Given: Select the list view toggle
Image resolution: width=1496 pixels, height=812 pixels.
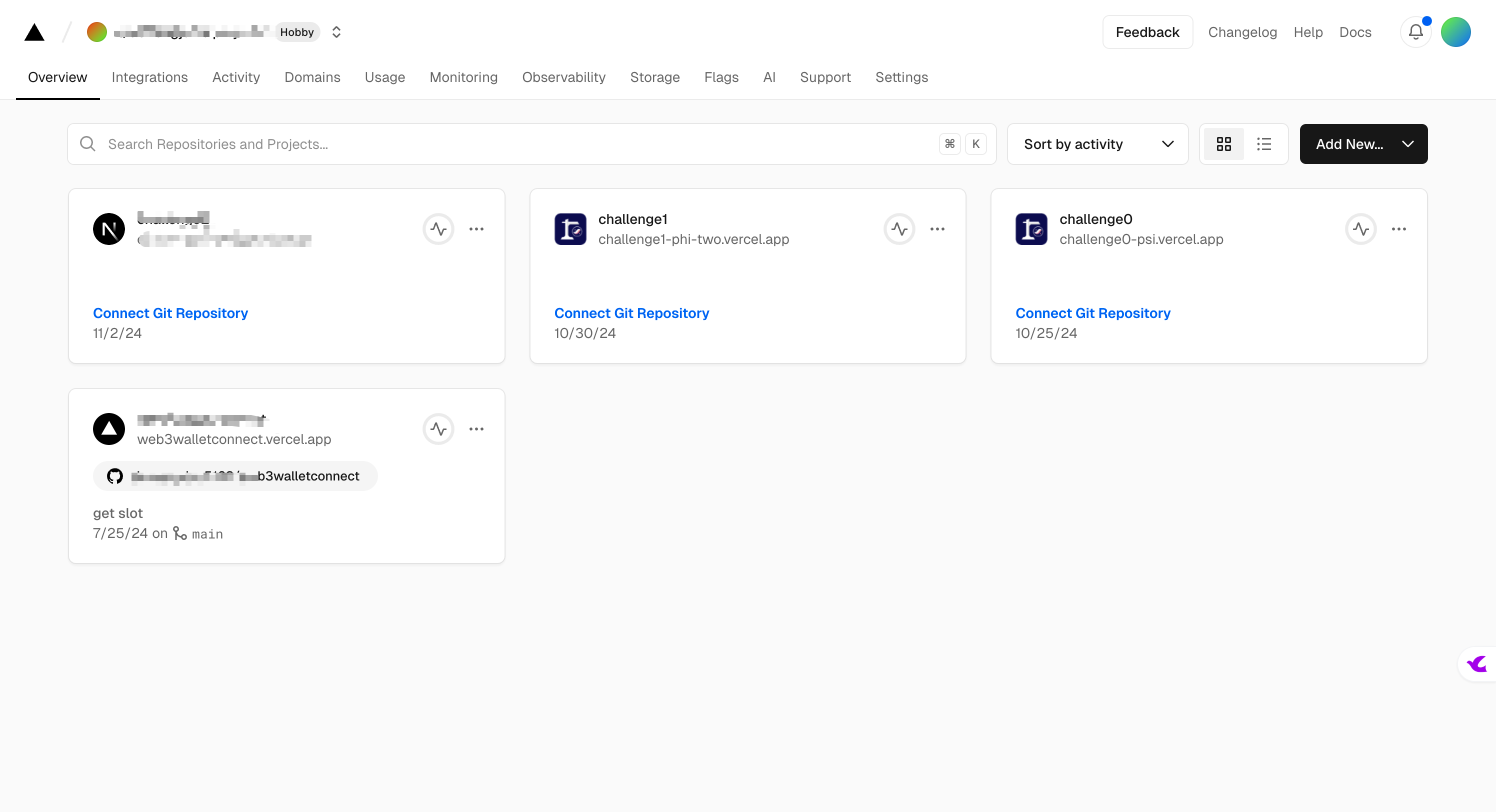Looking at the screenshot, I should tap(1263, 144).
